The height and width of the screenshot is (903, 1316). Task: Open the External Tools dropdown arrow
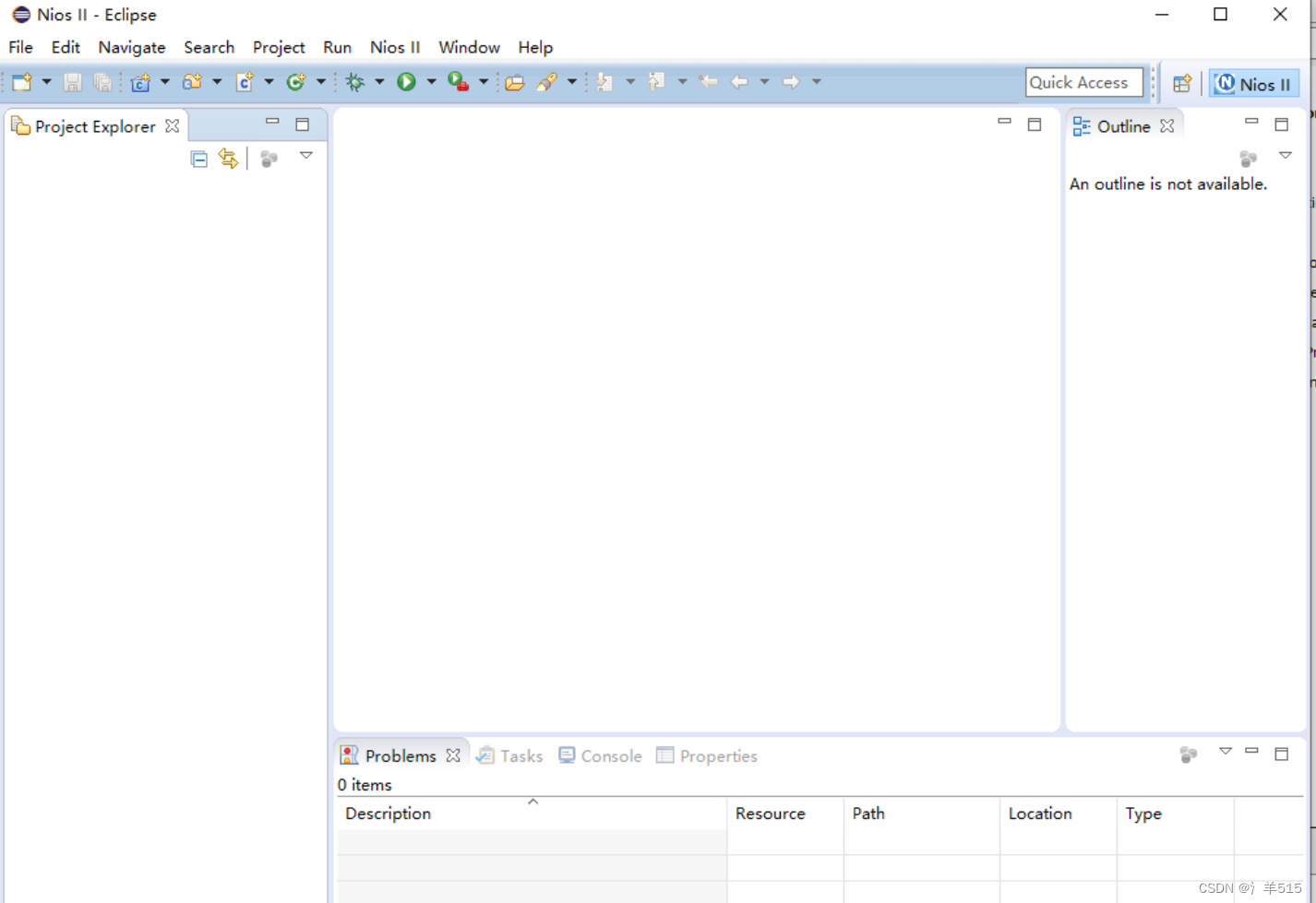click(484, 82)
